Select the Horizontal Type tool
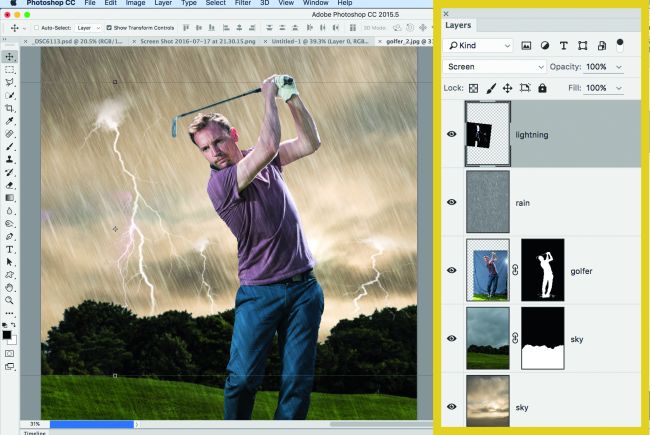Viewport: 650px width, 435px height. tap(9, 249)
